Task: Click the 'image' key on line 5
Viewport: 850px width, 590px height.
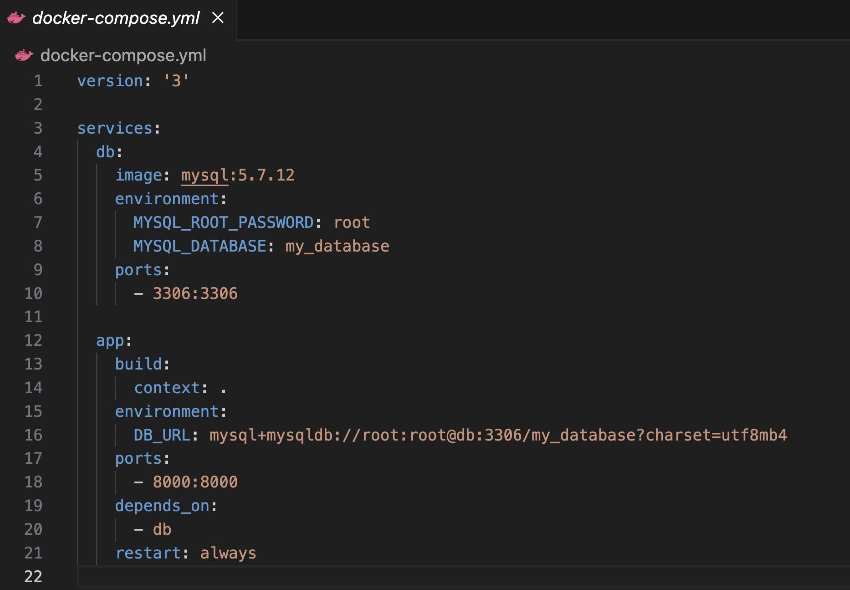Action: 138,175
